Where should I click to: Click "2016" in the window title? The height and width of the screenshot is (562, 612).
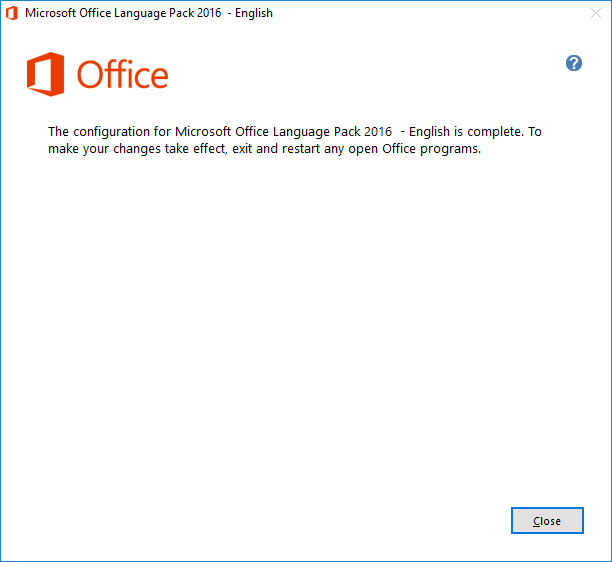pos(208,13)
